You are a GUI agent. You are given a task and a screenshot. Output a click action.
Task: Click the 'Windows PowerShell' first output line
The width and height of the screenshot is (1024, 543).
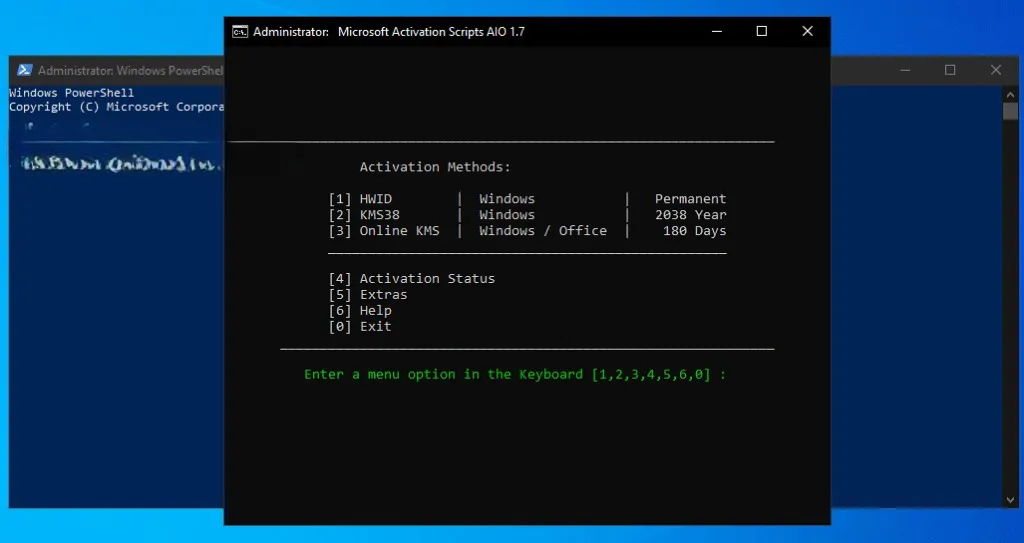pos(71,93)
